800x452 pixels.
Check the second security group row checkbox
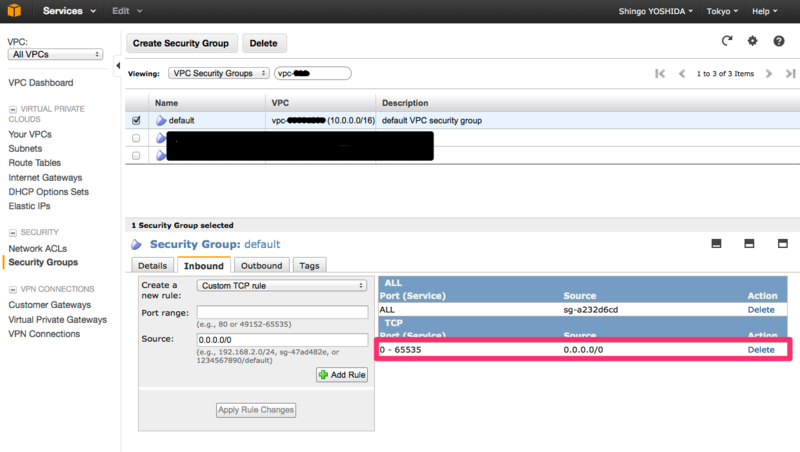click(136, 138)
